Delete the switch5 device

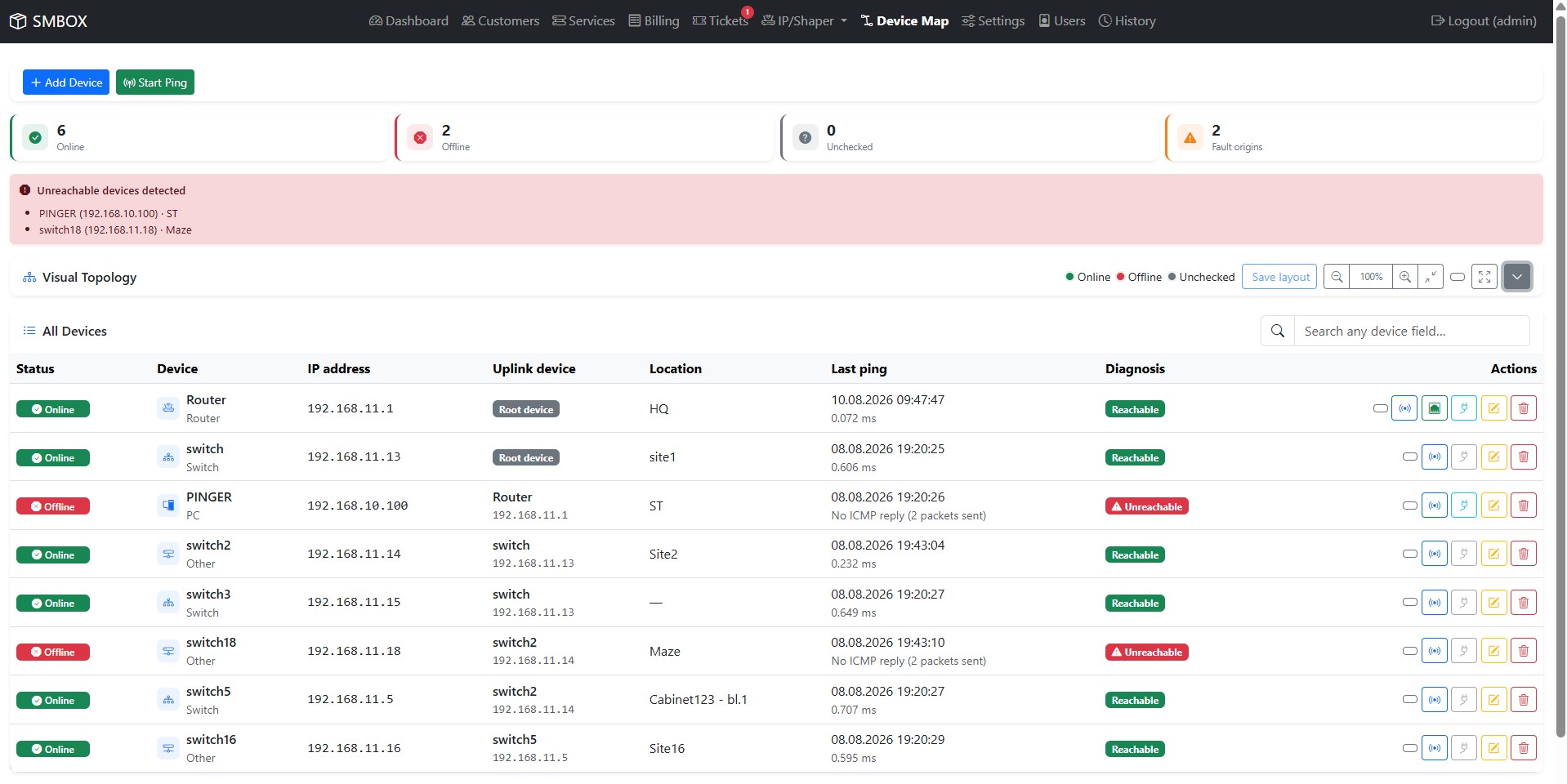(1524, 700)
